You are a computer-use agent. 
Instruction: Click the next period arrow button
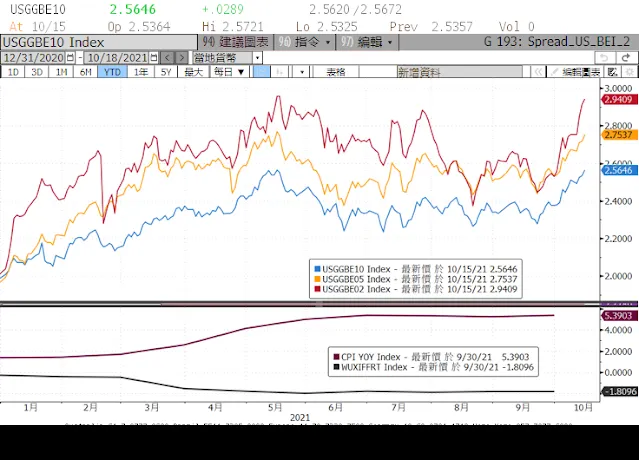(182, 58)
